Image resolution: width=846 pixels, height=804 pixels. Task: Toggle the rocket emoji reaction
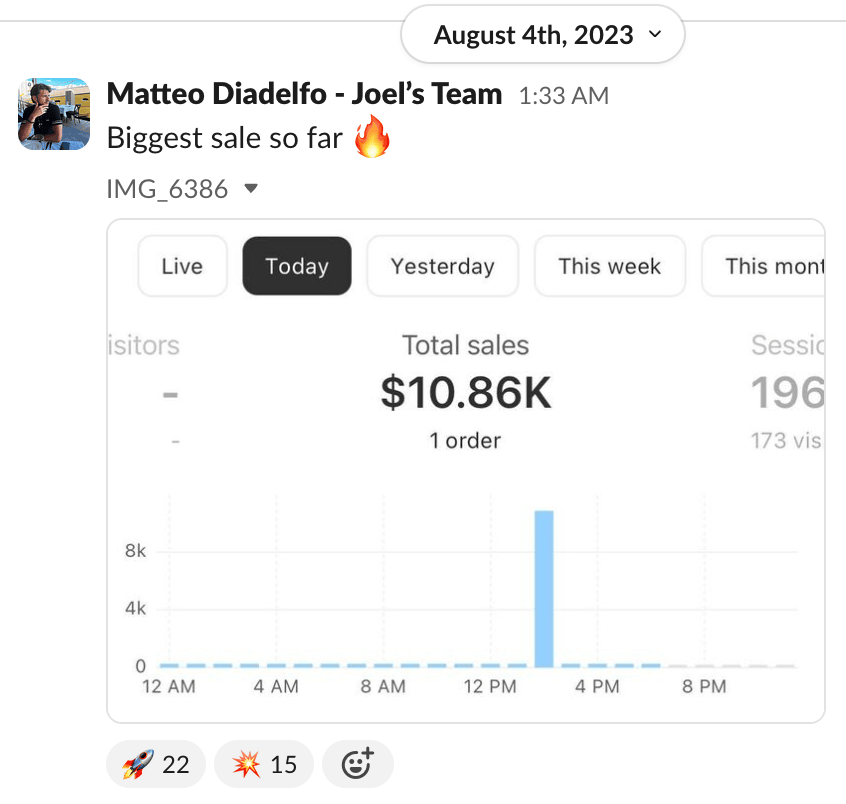pos(155,765)
